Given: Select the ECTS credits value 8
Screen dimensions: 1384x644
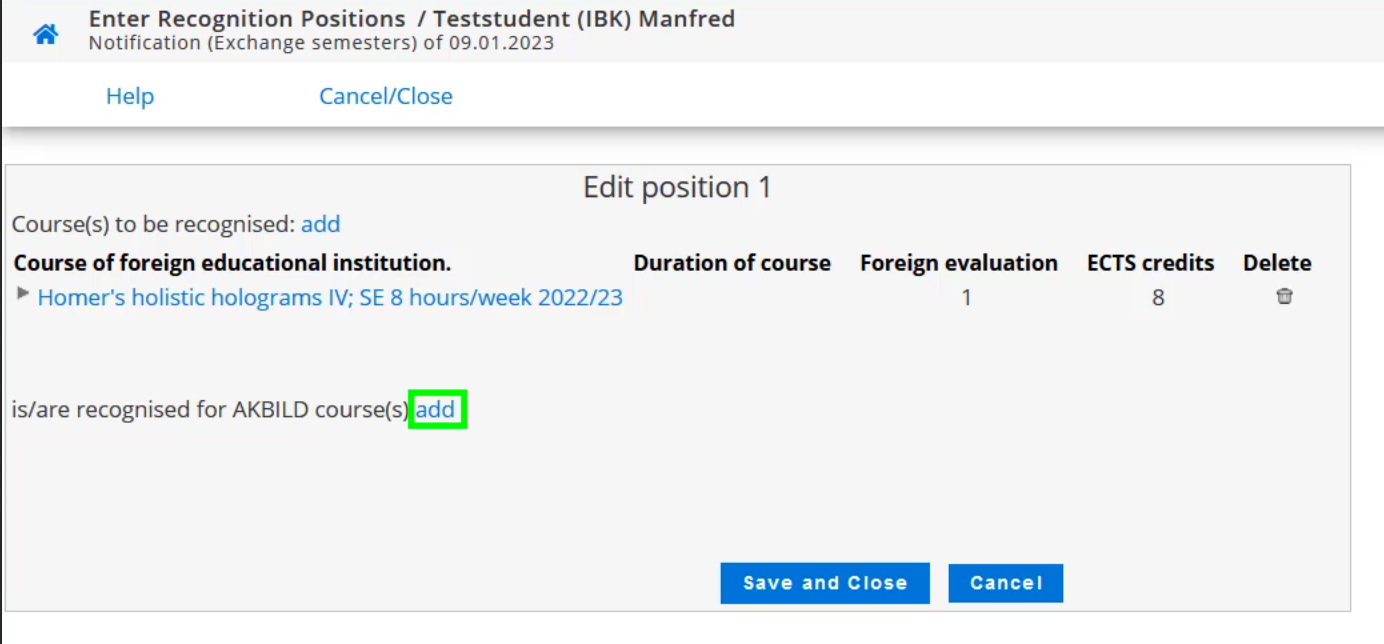Looking at the screenshot, I should click(1158, 297).
